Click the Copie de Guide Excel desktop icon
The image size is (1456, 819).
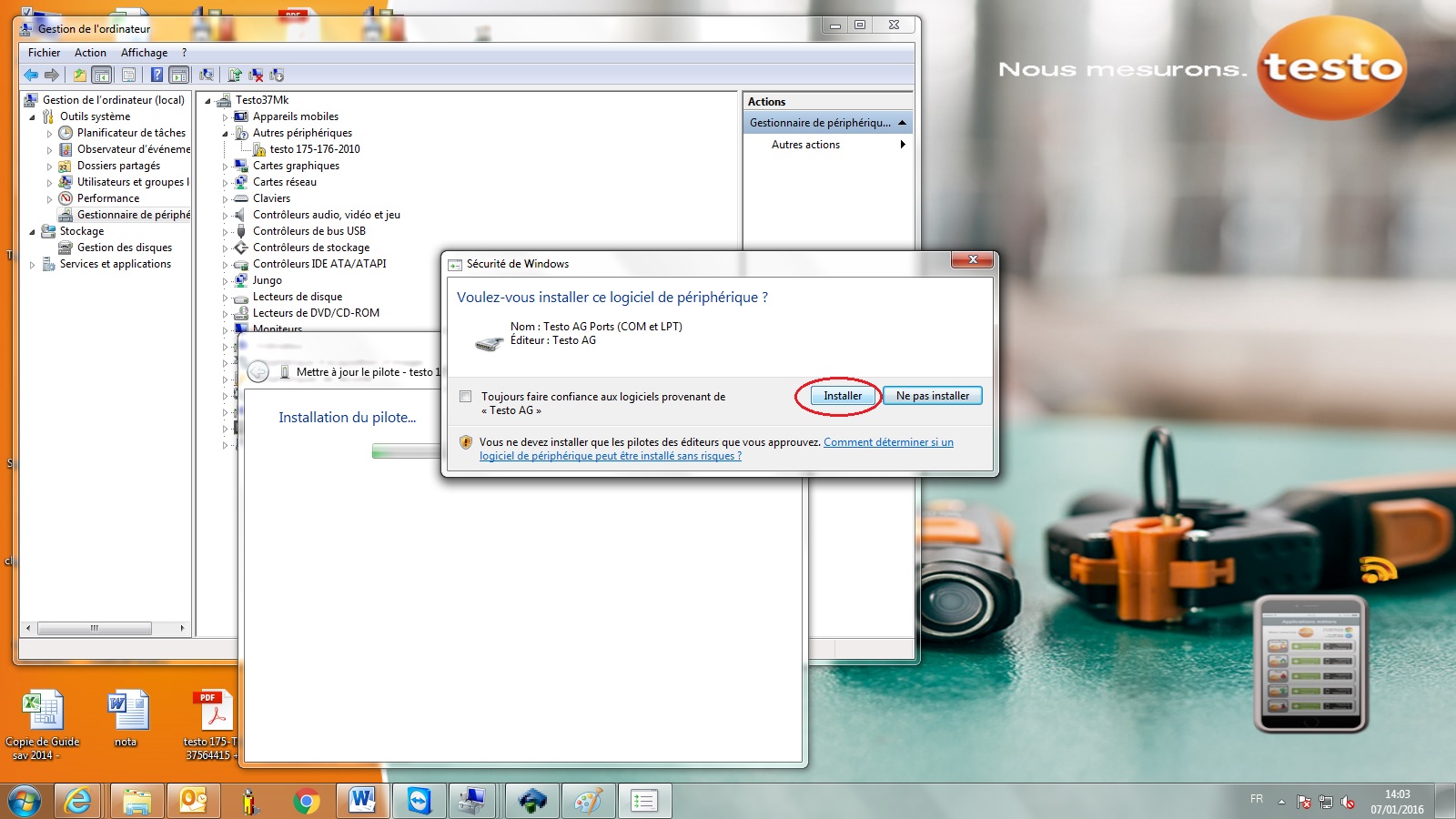(42, 725)
